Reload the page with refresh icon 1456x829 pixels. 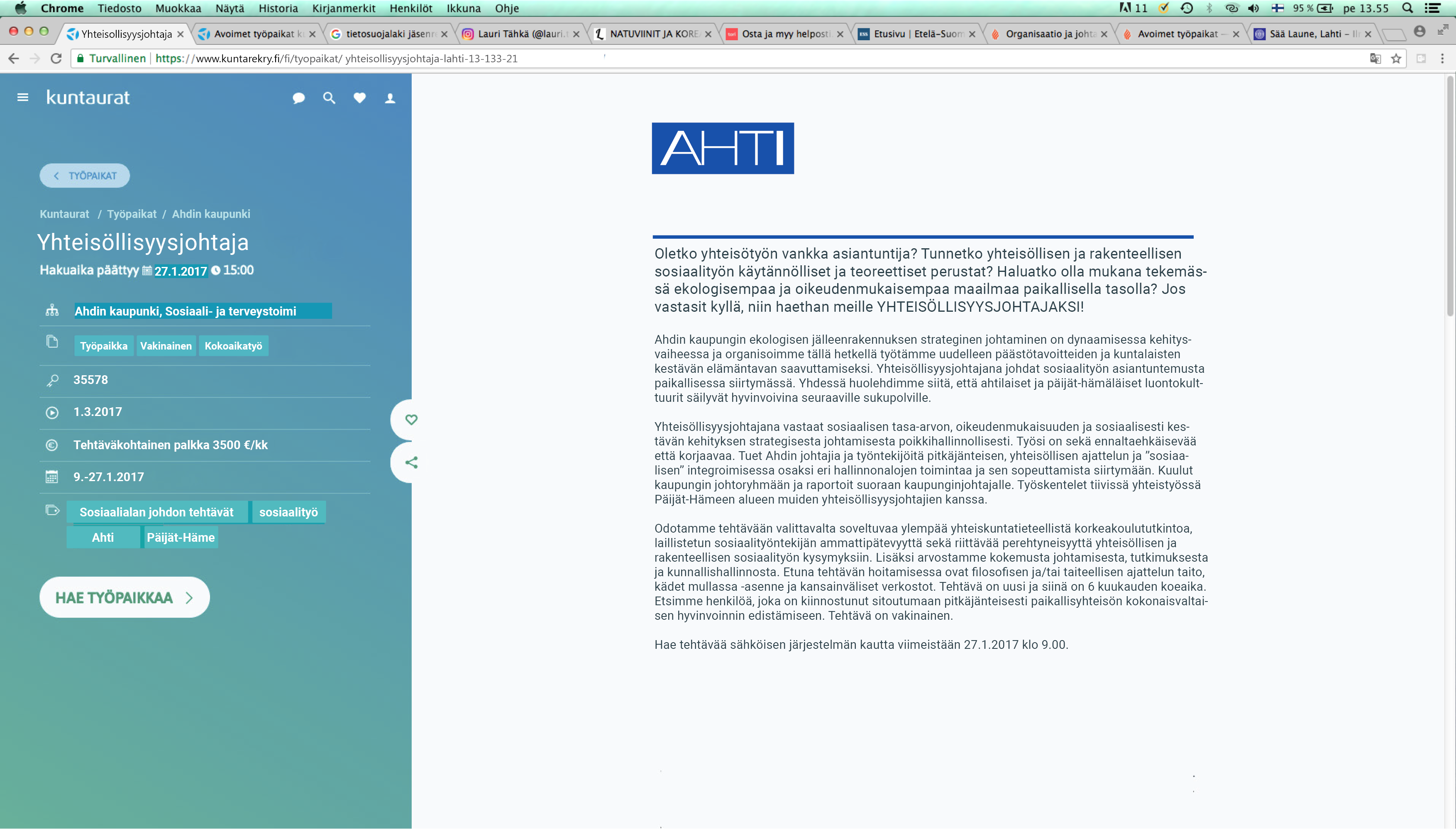click(x=56, y=59)
